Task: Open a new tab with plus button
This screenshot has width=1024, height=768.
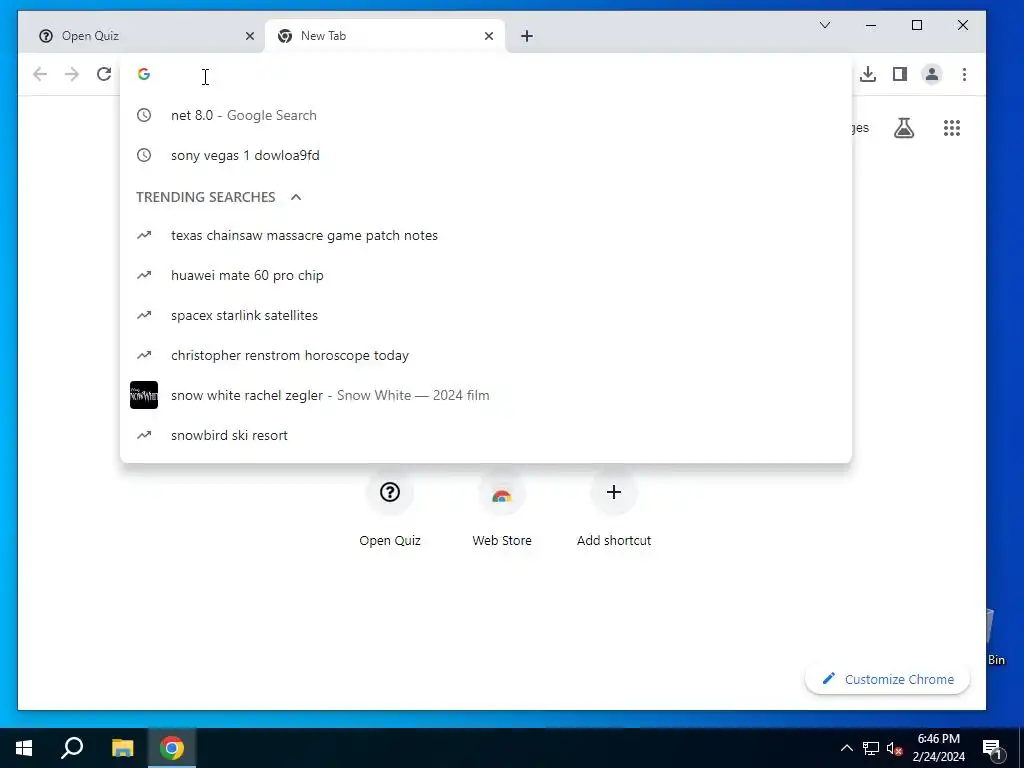Action: point(527,36)
